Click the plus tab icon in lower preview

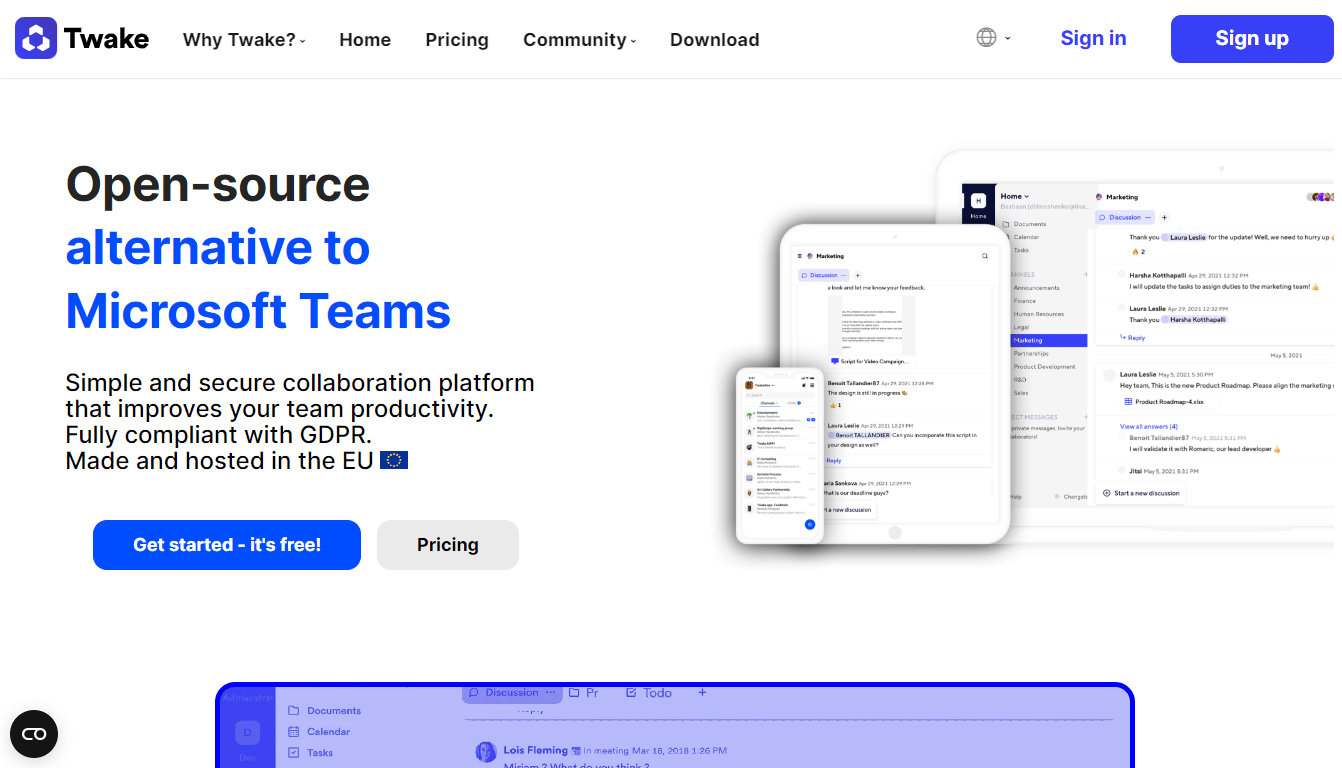[702, 692]
